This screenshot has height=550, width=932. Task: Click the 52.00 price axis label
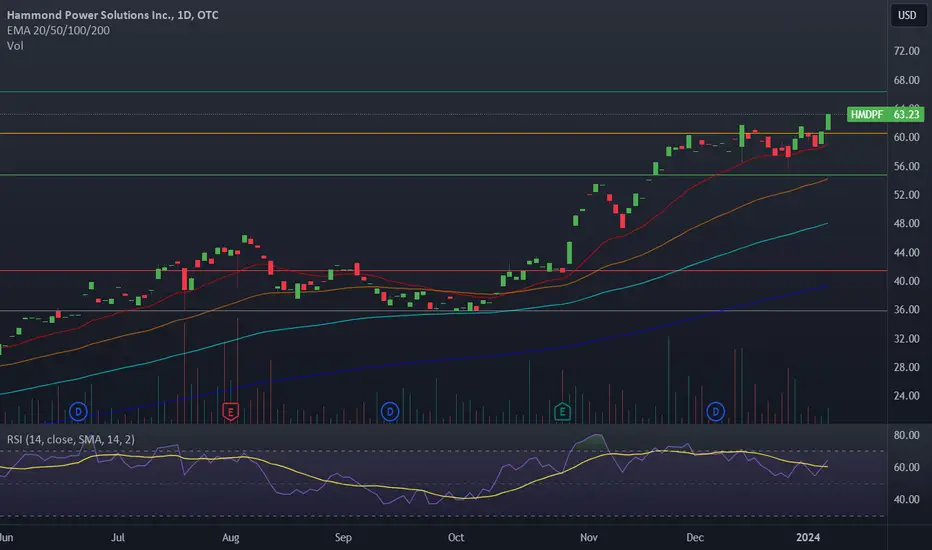tap(906, 194)
